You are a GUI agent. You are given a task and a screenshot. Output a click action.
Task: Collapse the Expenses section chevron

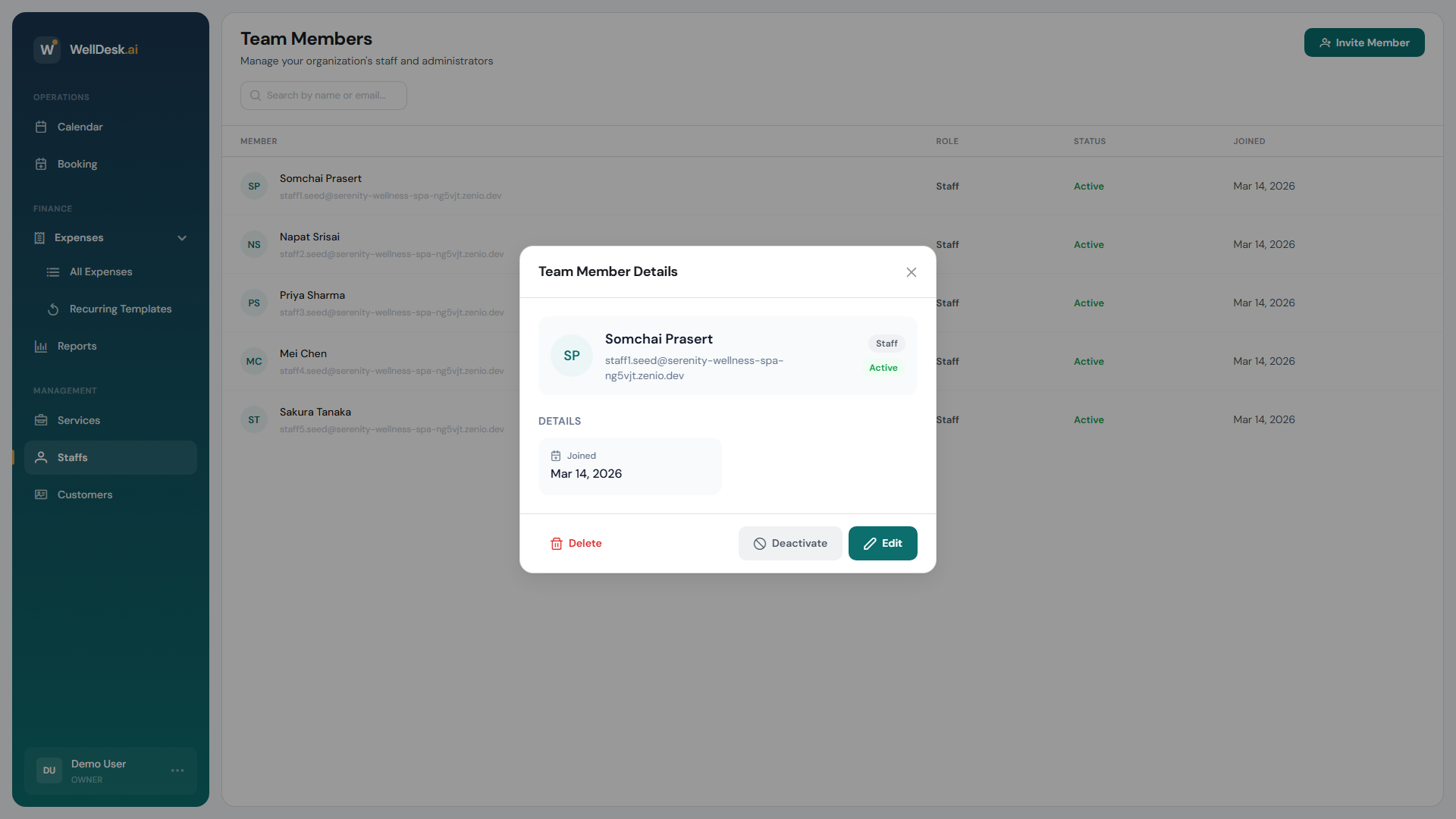tap(182, 237)
